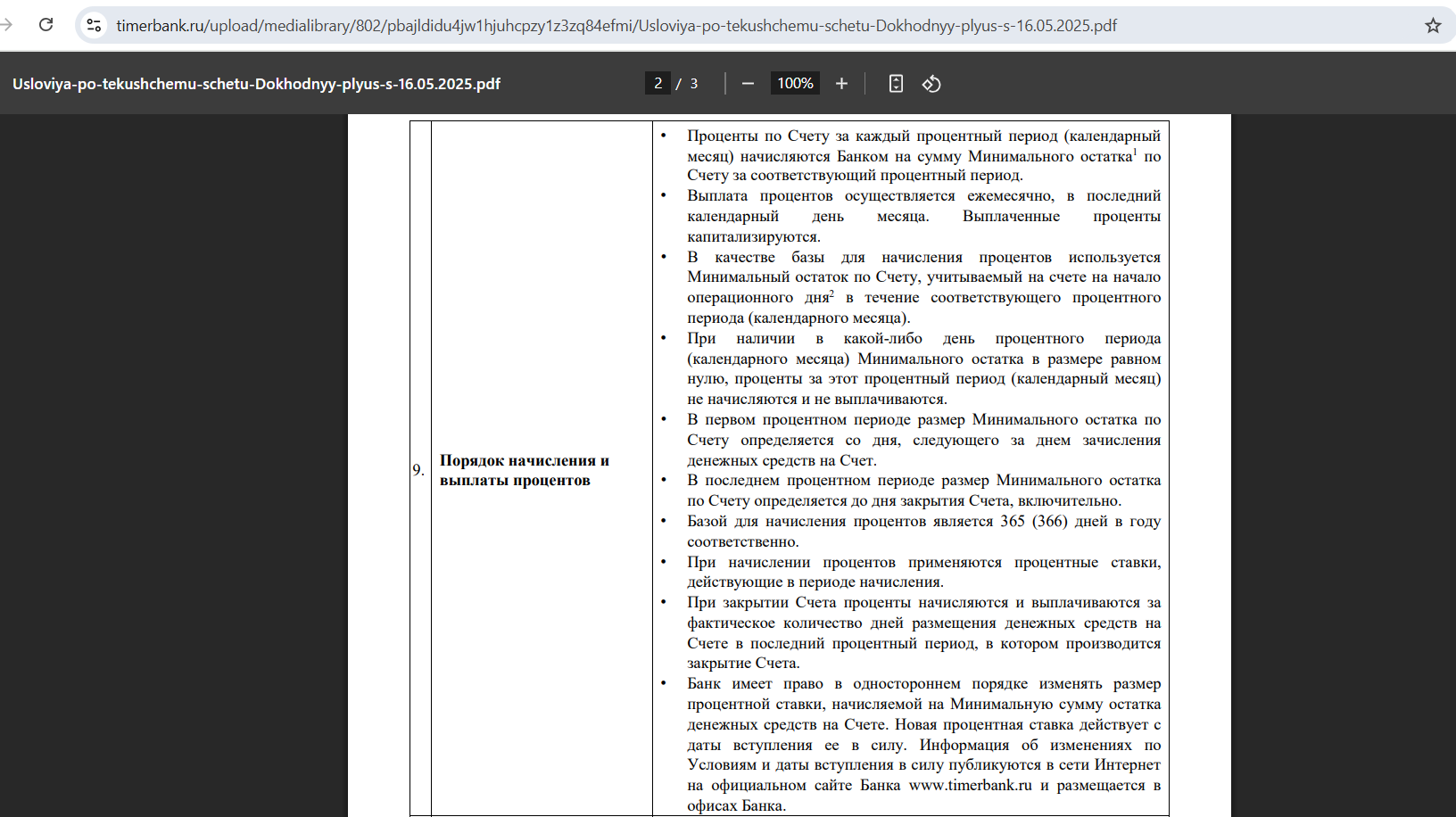
Task: Click the word 'капитализируются.' in the document
Action: (754, 236)
